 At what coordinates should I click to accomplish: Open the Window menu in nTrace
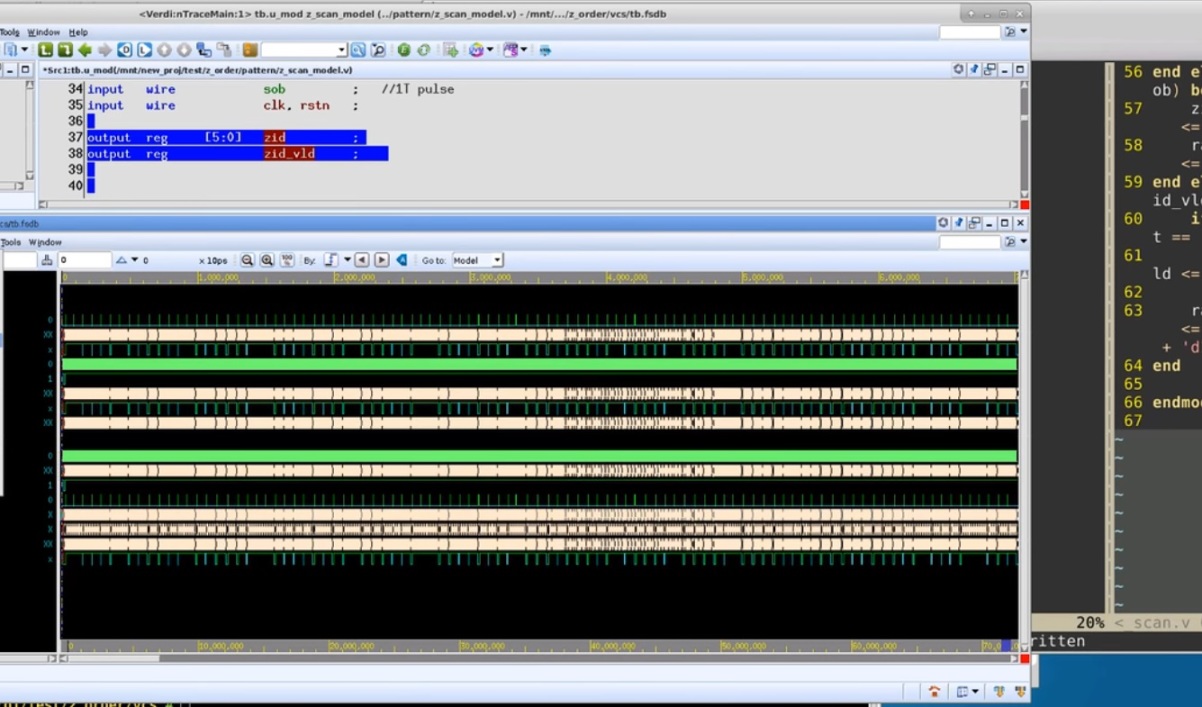pos(42,32)
